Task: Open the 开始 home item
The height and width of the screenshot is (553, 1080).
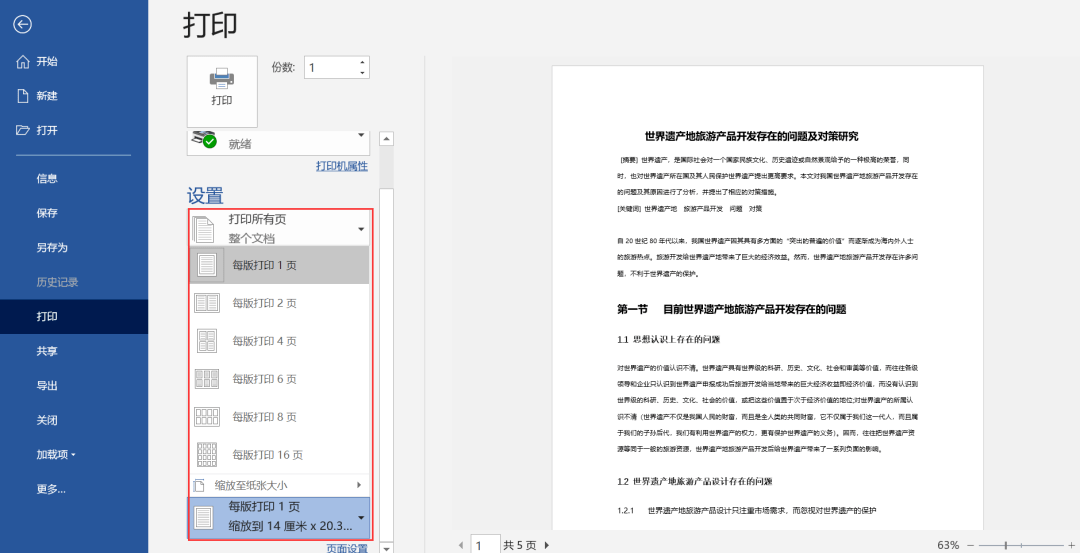Action: [x=47, y=62]
